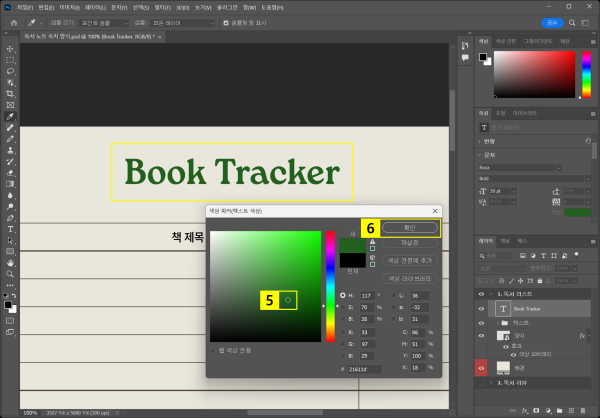Open the sample size dropdown
600x418 pixels.
pos(103,22)
